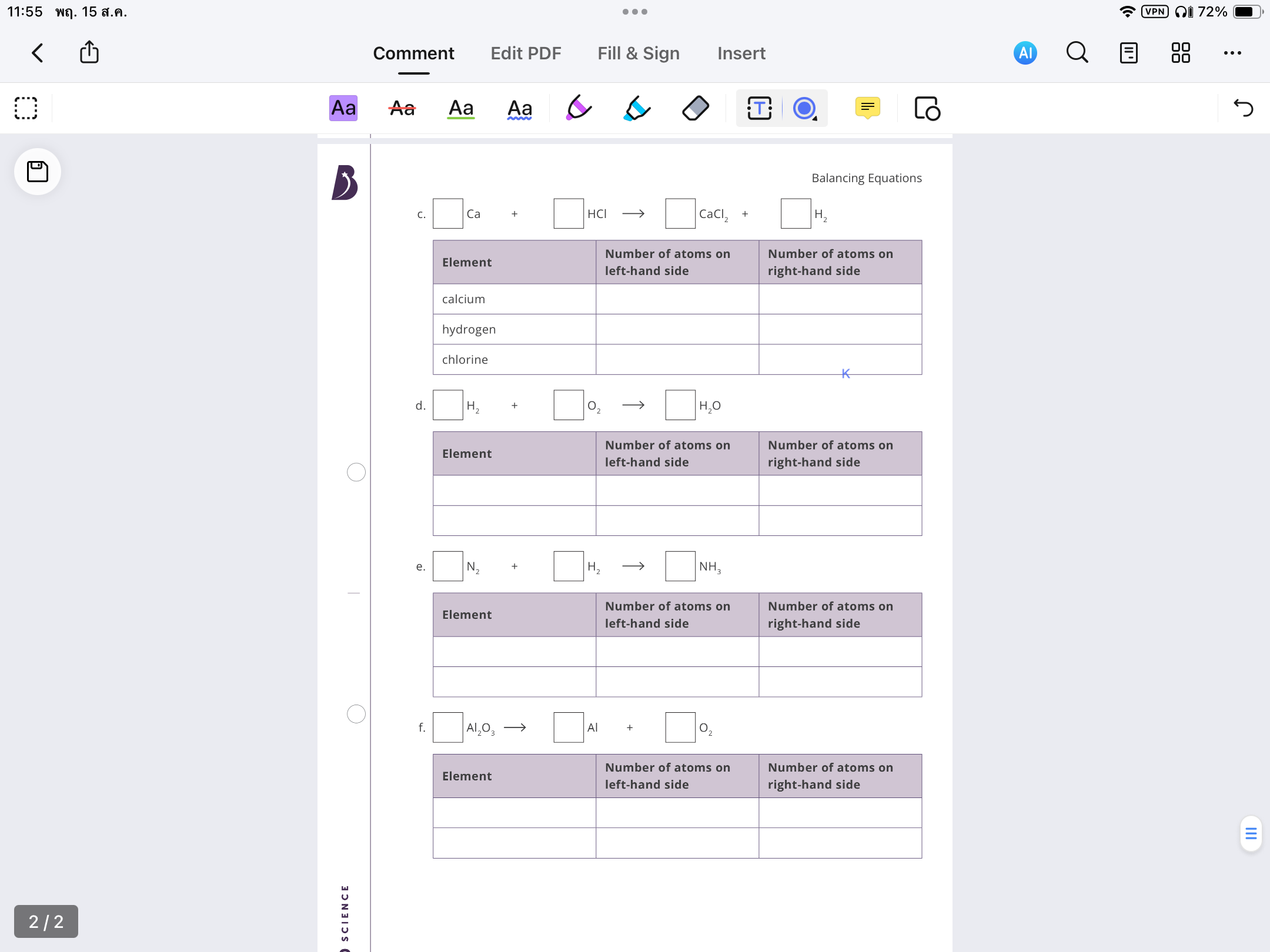1270x952 pixels.
Task: Choose the blue highlighter marker tool
Action: pyautogui.click(x=637, y=108)
